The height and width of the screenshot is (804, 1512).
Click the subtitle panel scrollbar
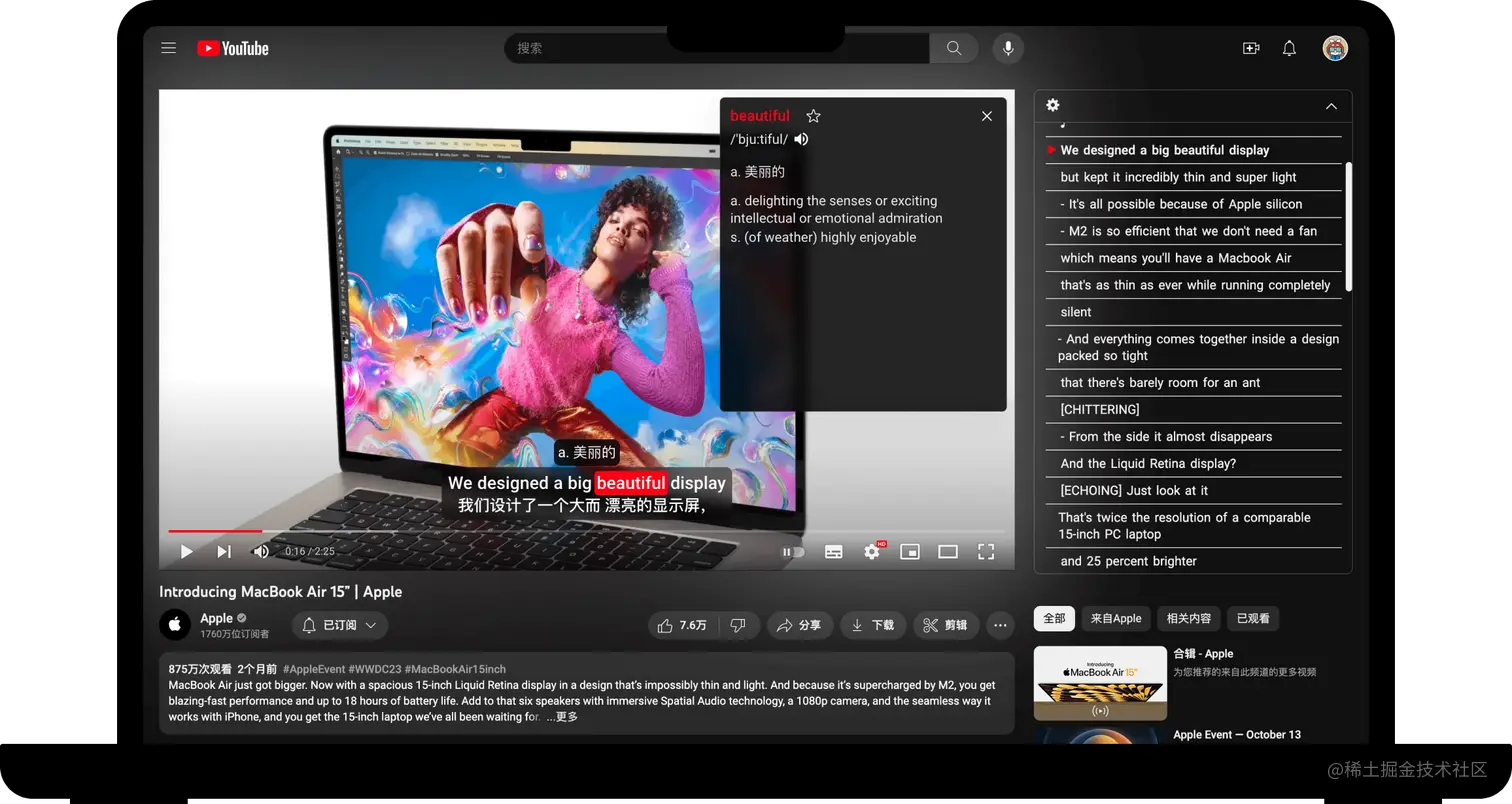click(1348, 227)
